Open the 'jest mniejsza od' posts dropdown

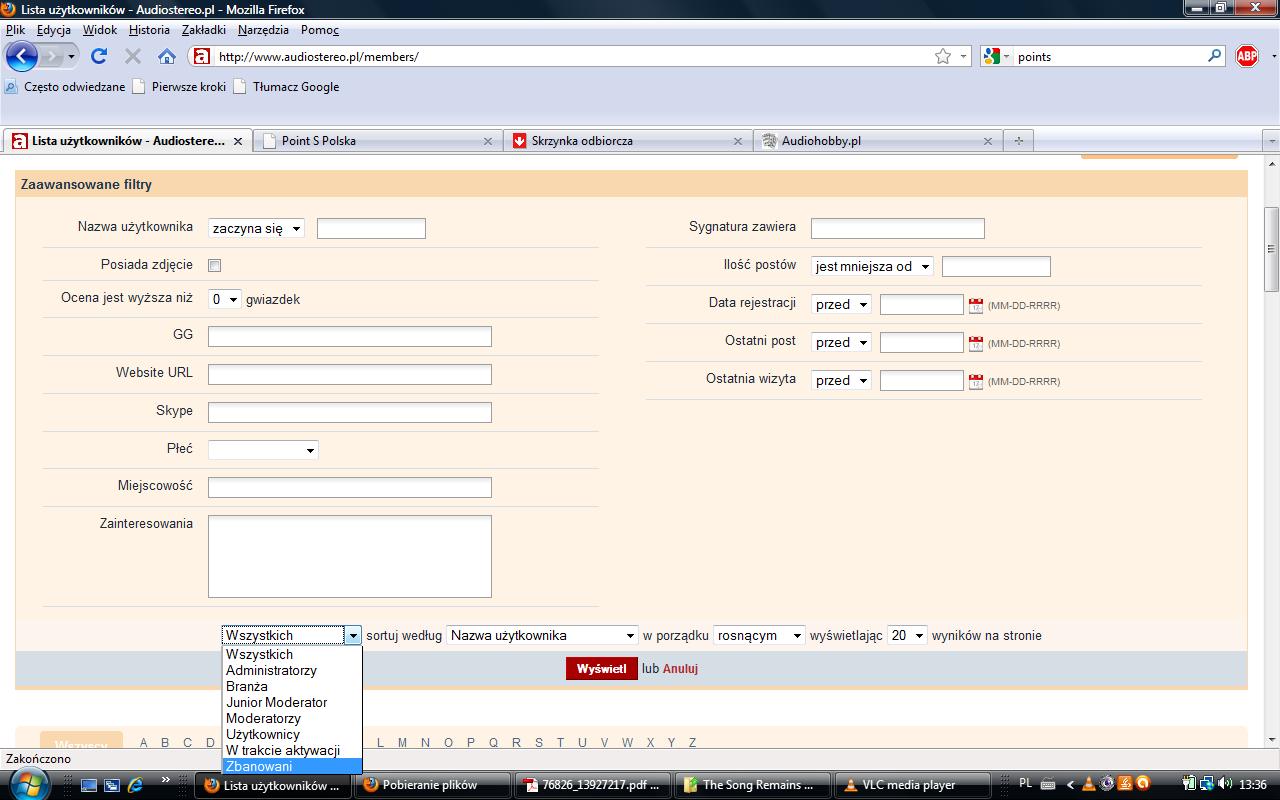click(872, 266)
